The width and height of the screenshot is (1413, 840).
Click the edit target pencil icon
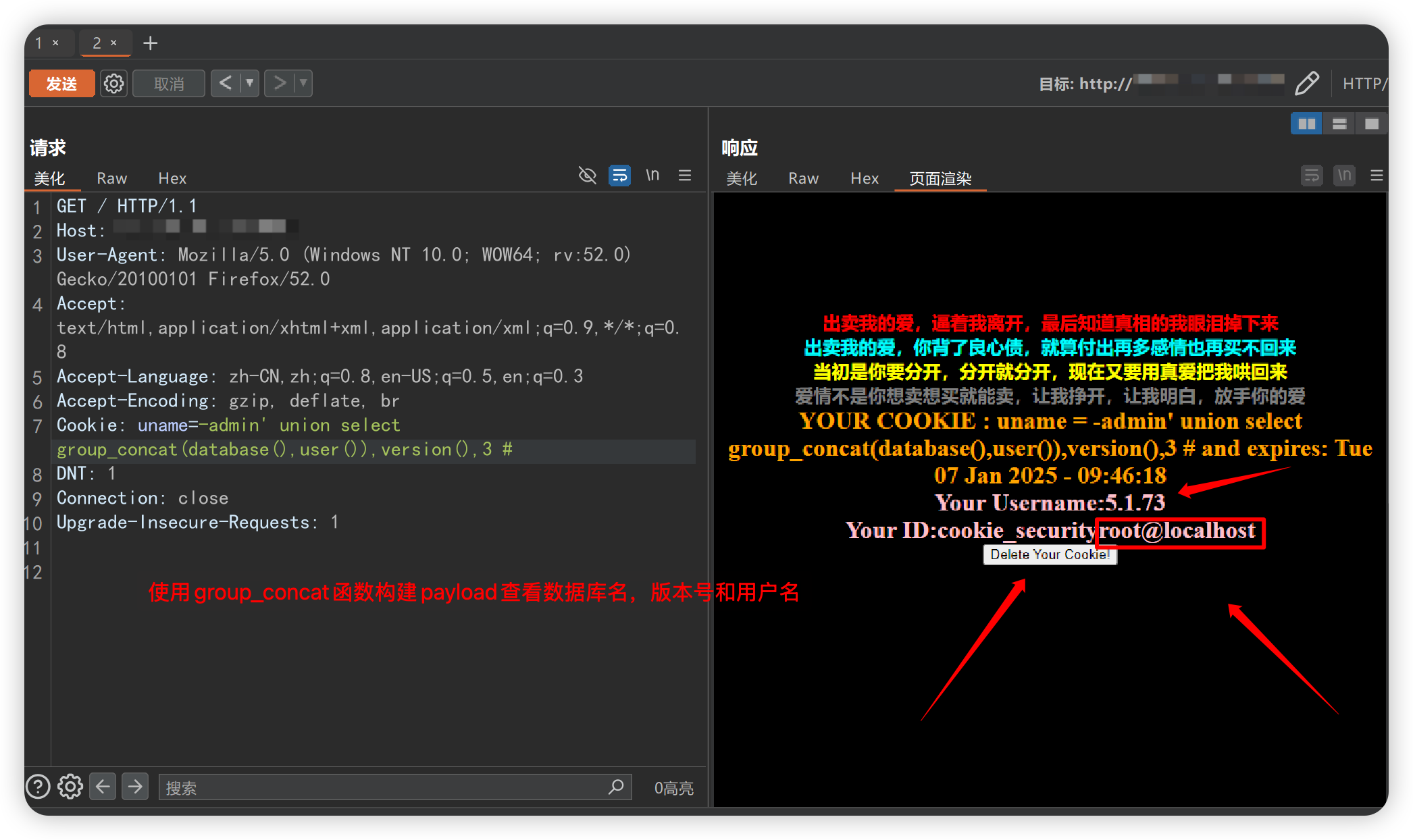click(x=1307, y=84)
